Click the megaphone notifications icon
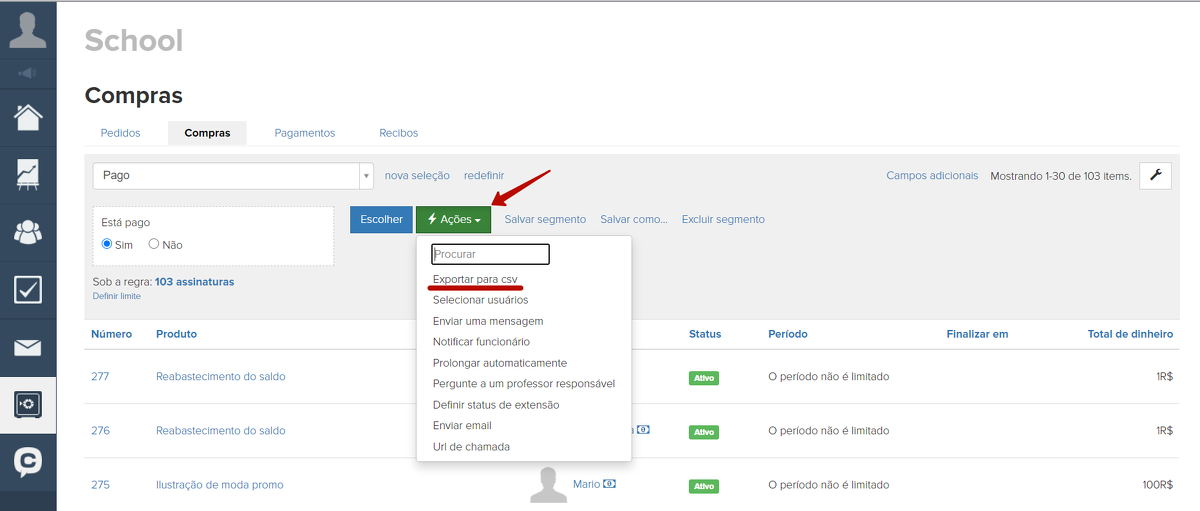This screenshot has width=1200, height=511. pos(28,73)
